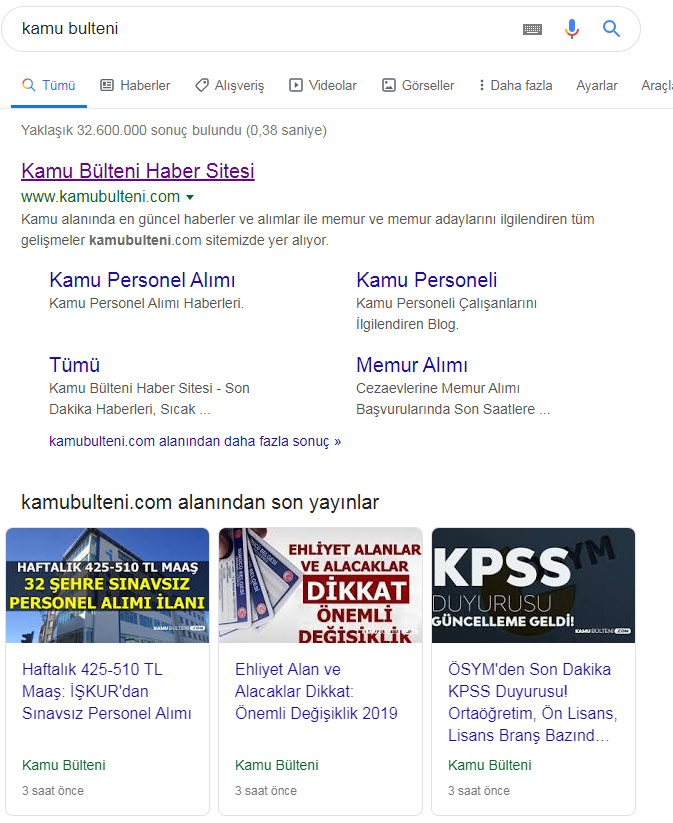Click the KPSS Duyurusu thumbnail image
Viewport: 673px width, 823px height.
[x=533, y=585]
